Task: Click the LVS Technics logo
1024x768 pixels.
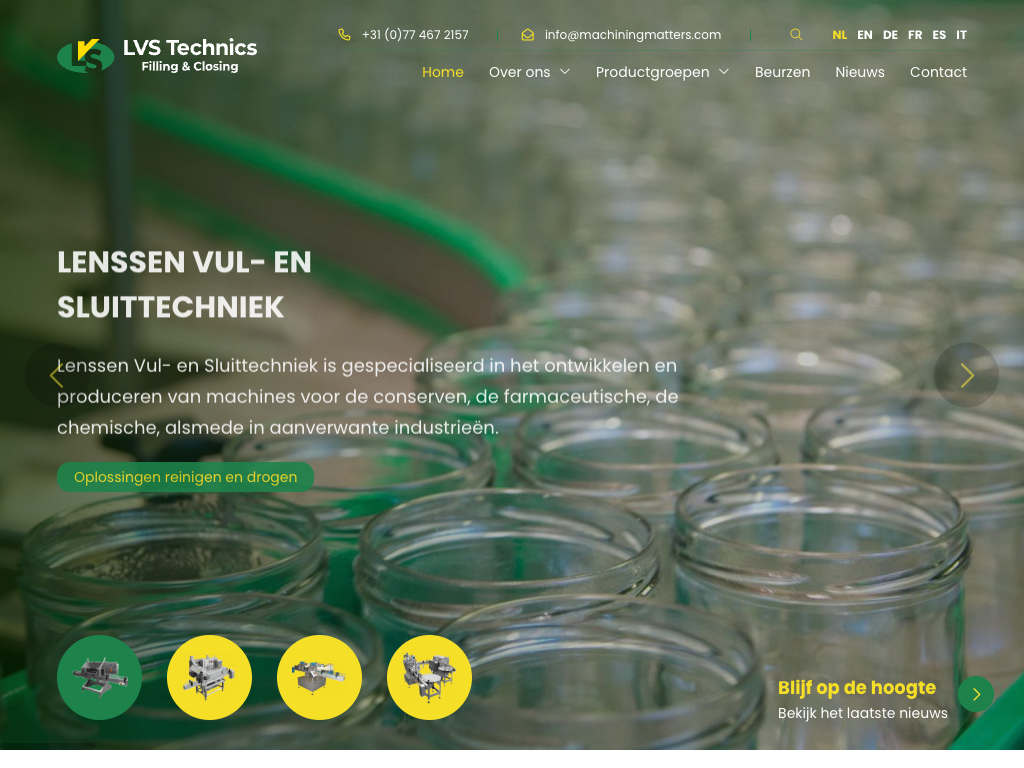Action: [x=157, y=56]
